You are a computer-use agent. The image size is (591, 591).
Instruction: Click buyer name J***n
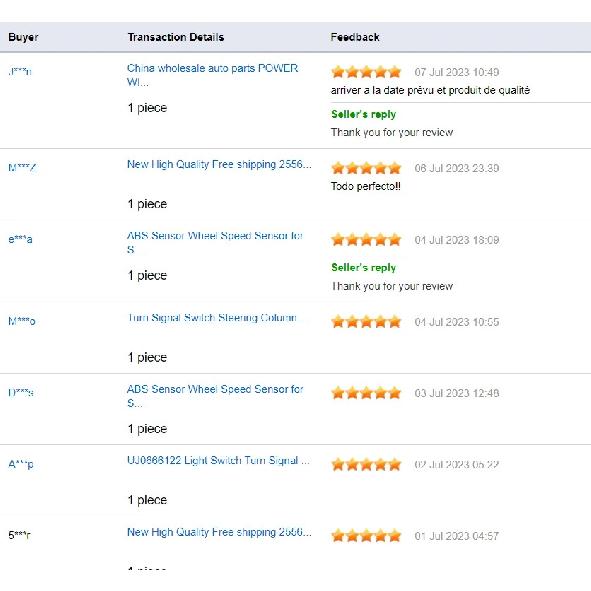[20, 71]
